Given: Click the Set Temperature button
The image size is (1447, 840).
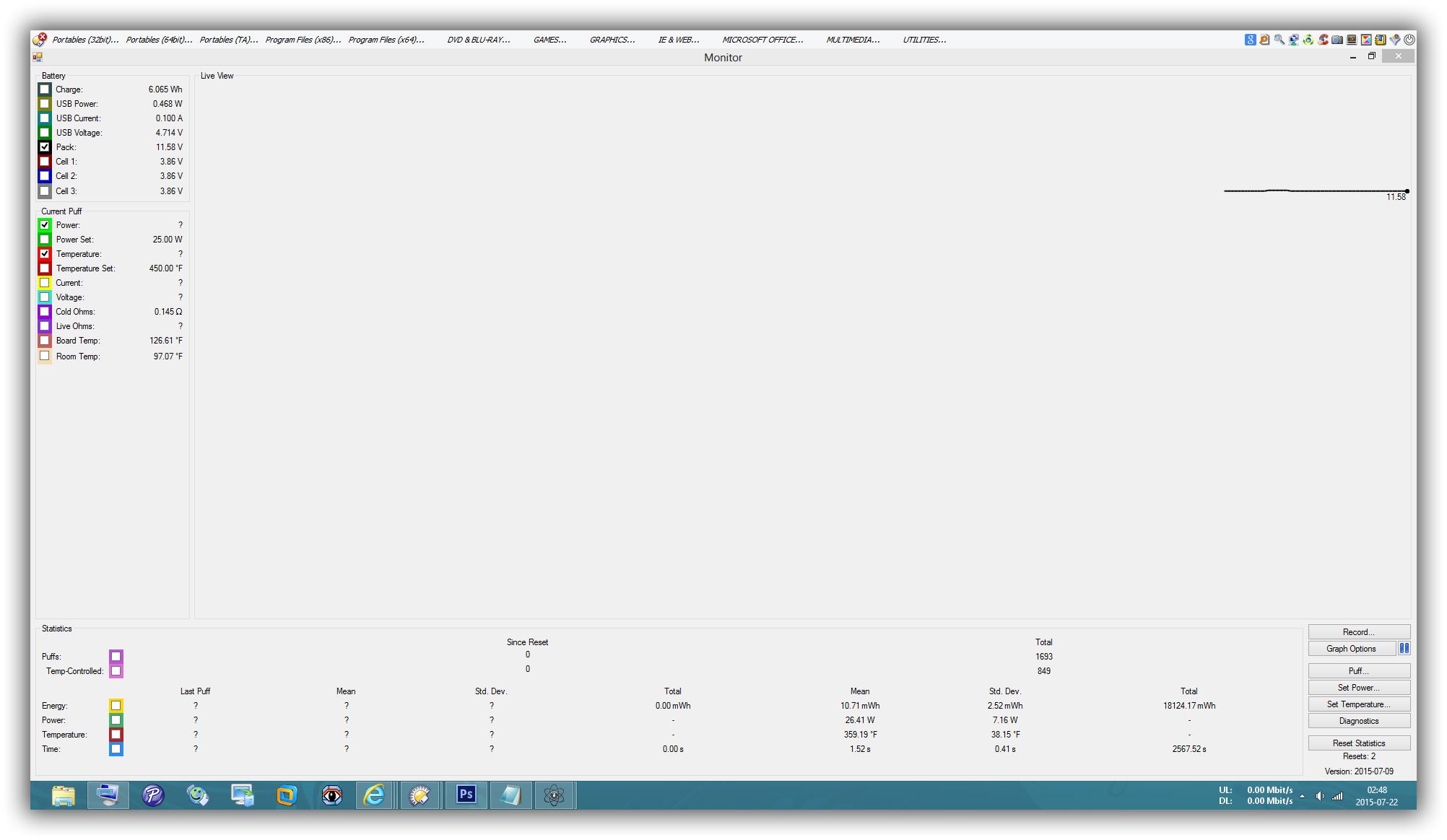Looking at the screenshot, I should [1358, 704].
